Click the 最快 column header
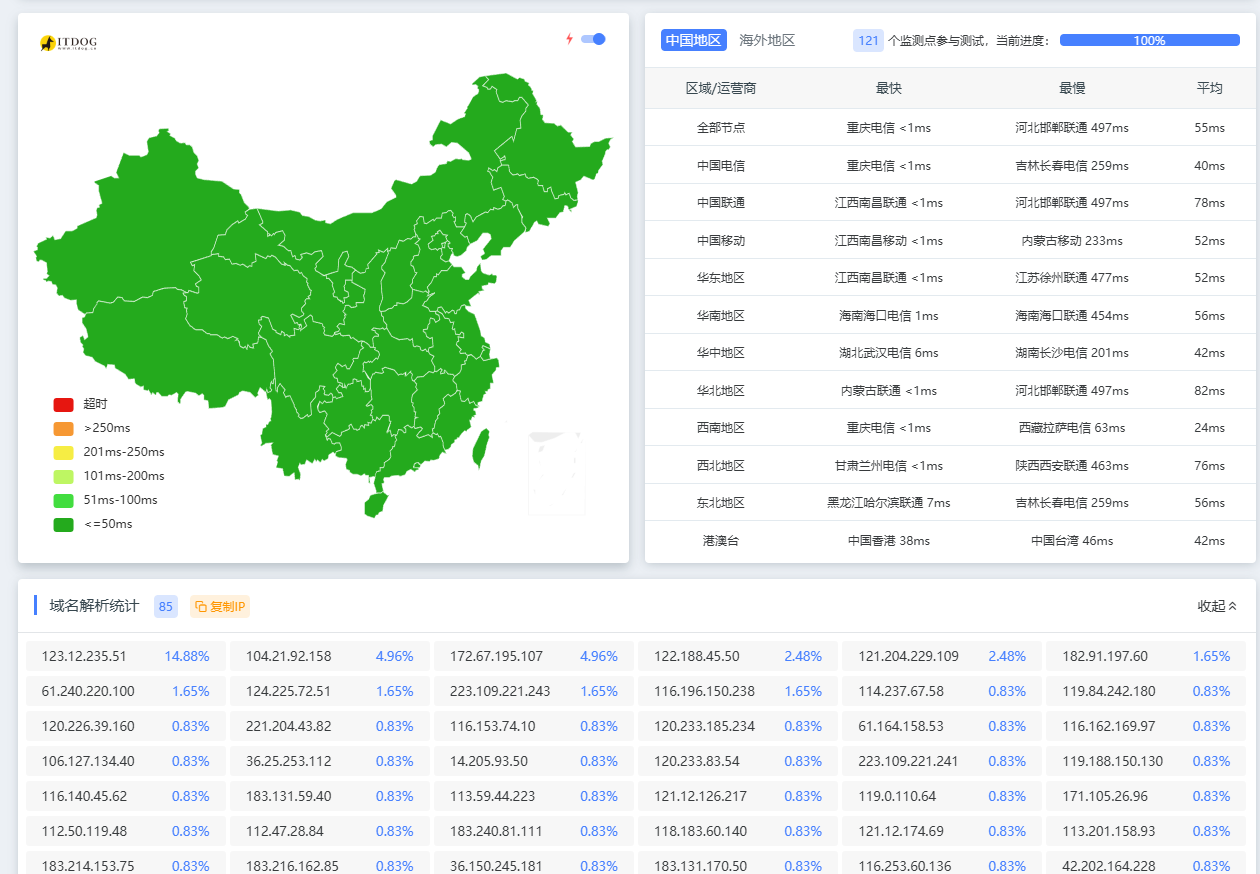The image size is (1260, 874). point(889,88)
